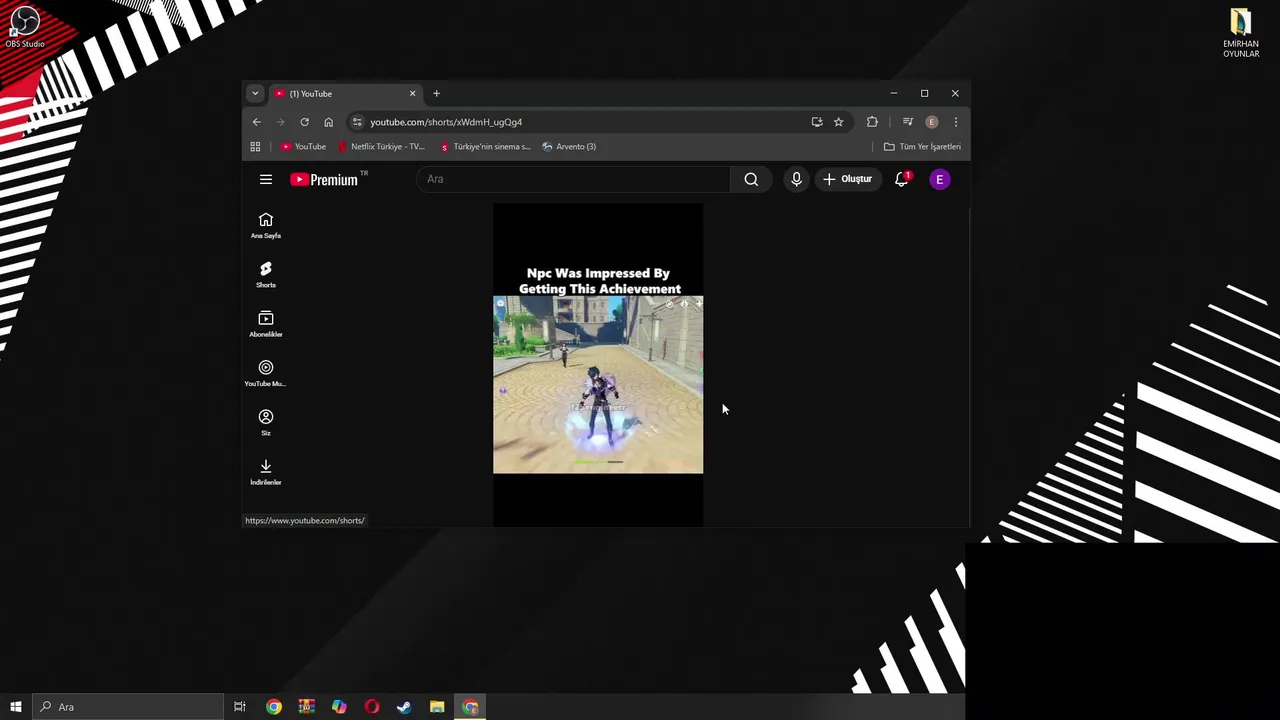Go to Ana Sayfa in the sidebar
The height and width of the screenshot is (720, 1280).
click(x=266, y=226)
